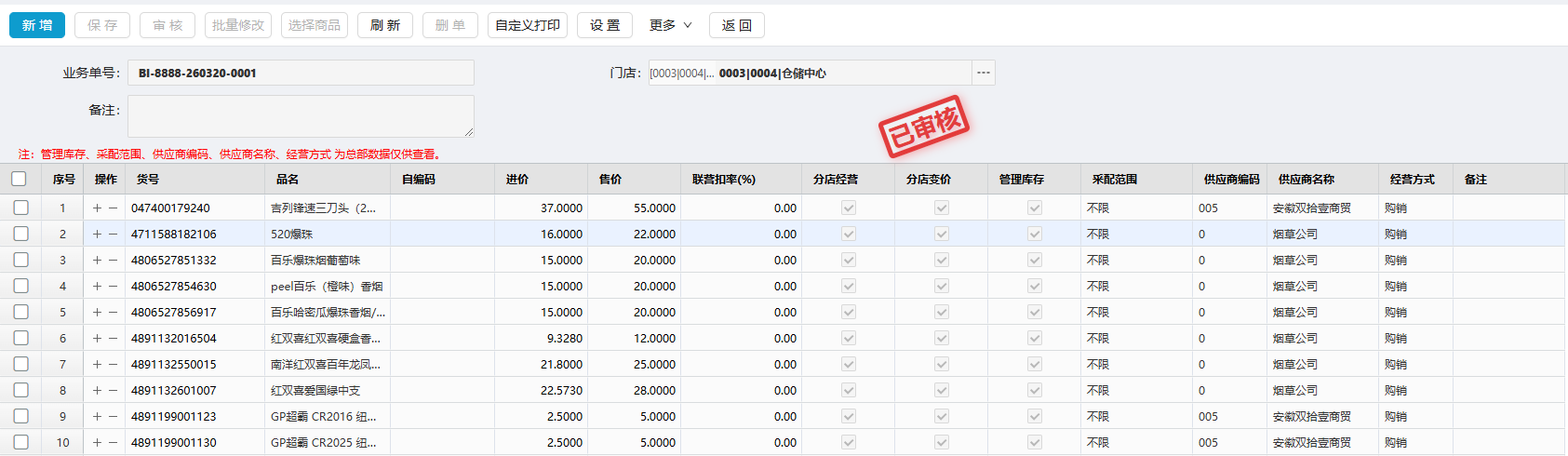
Task: Open store picker with ellipsis button
Action: [984, 73]
